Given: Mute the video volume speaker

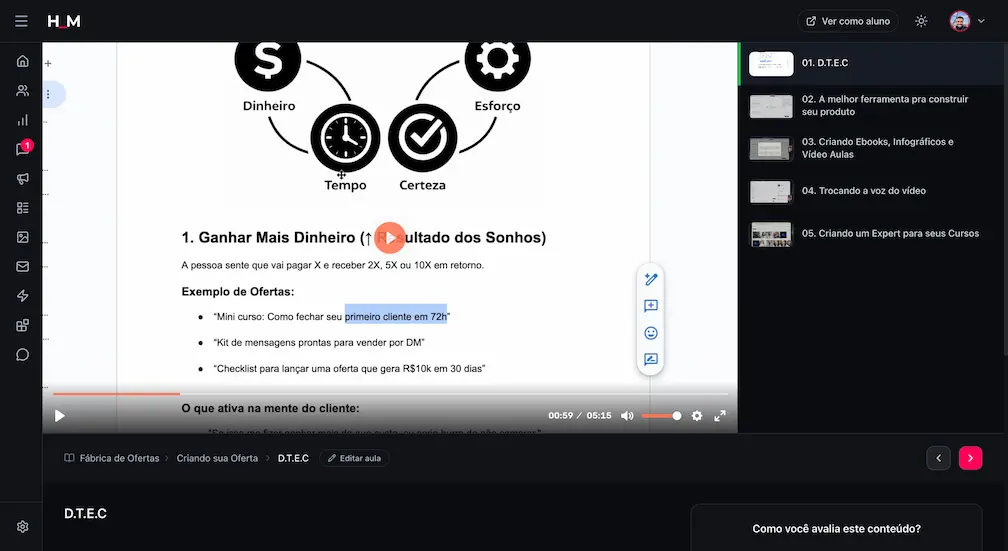Looking at the screenshot, I should click(627, 416).
